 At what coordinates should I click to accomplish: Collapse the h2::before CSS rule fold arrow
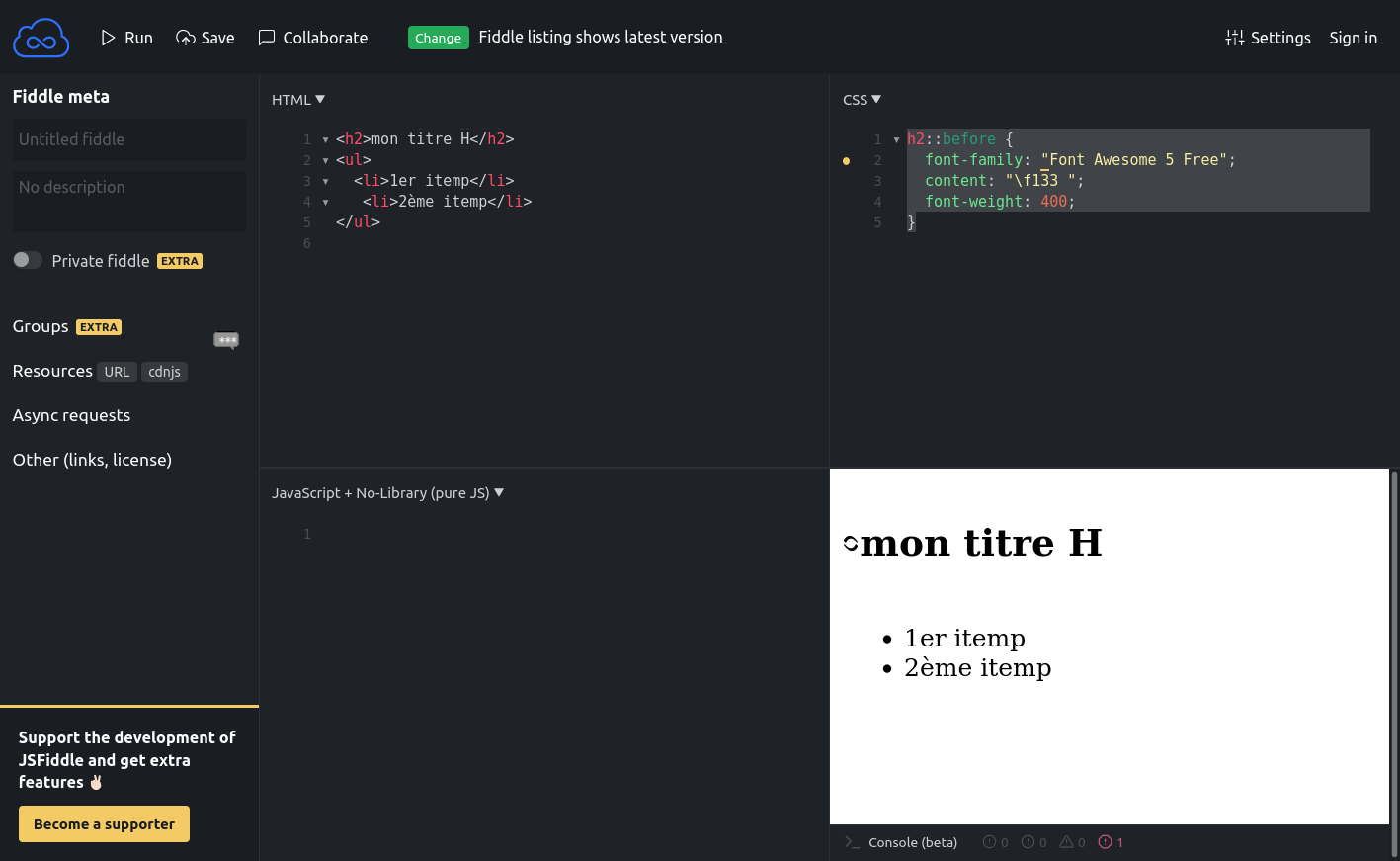[x=896, y=140]
